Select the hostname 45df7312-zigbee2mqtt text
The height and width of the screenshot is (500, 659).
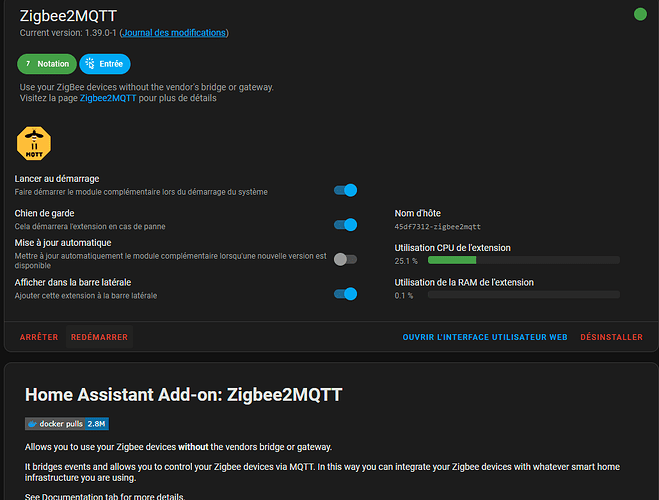(437, 227)
